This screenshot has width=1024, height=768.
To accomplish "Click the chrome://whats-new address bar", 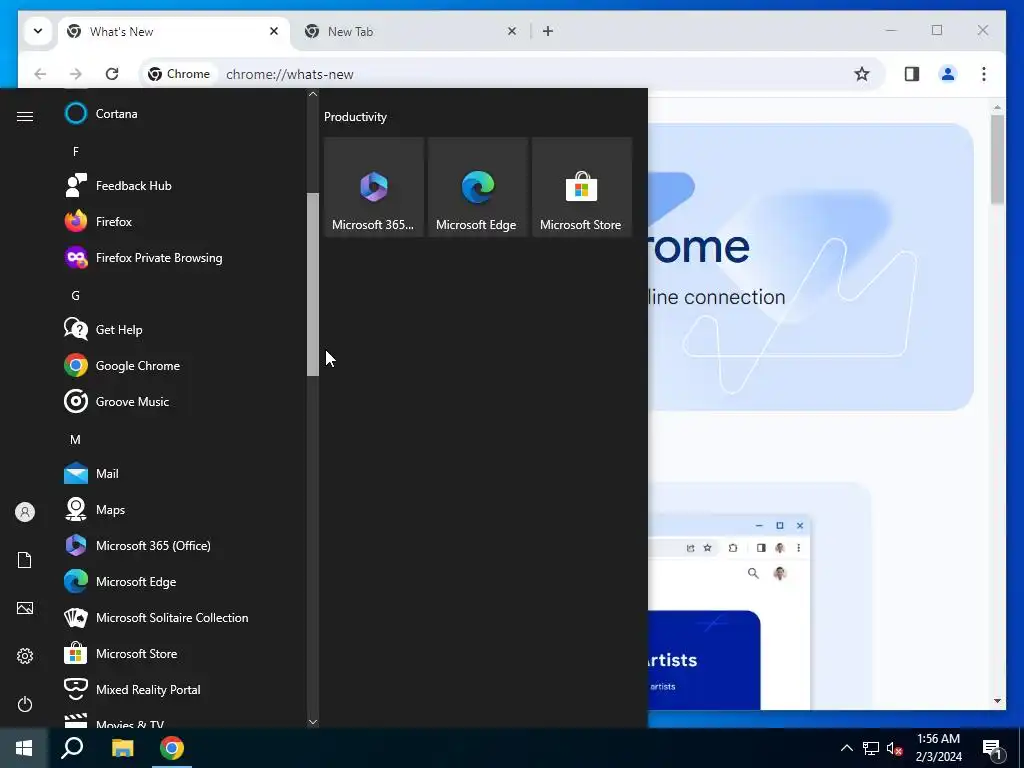I will (513, 74).
